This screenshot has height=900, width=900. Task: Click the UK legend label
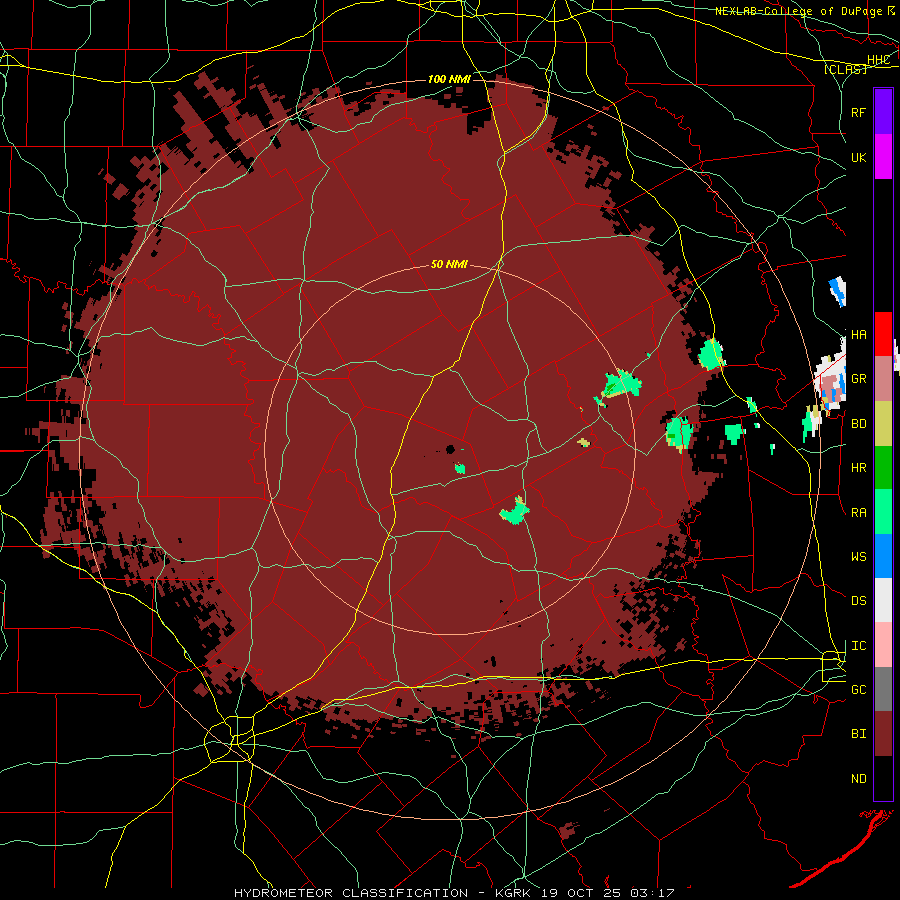click(x=859, y=158)
